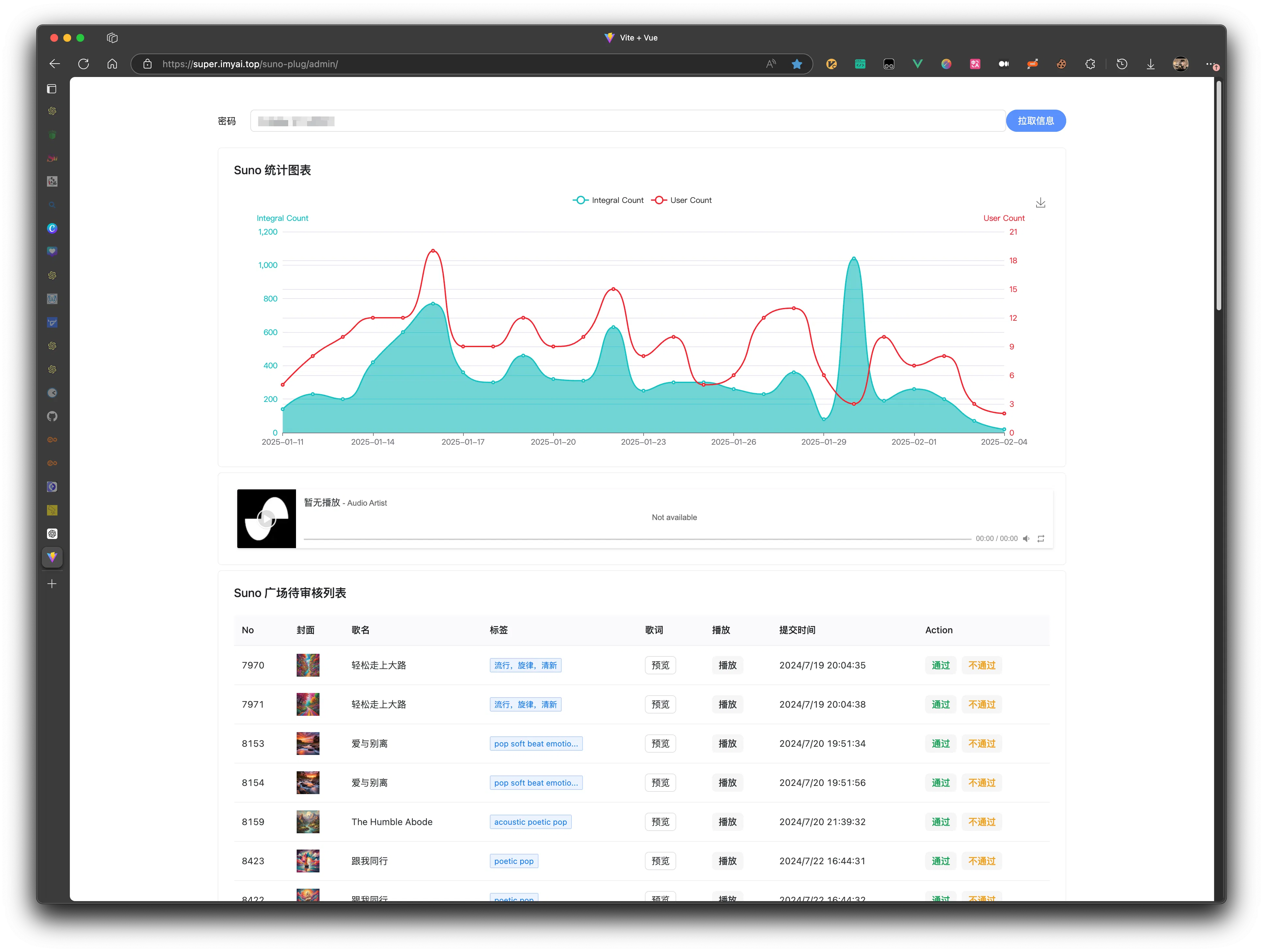Toggle loop mode in the audio player

(x=1041, y=538)
